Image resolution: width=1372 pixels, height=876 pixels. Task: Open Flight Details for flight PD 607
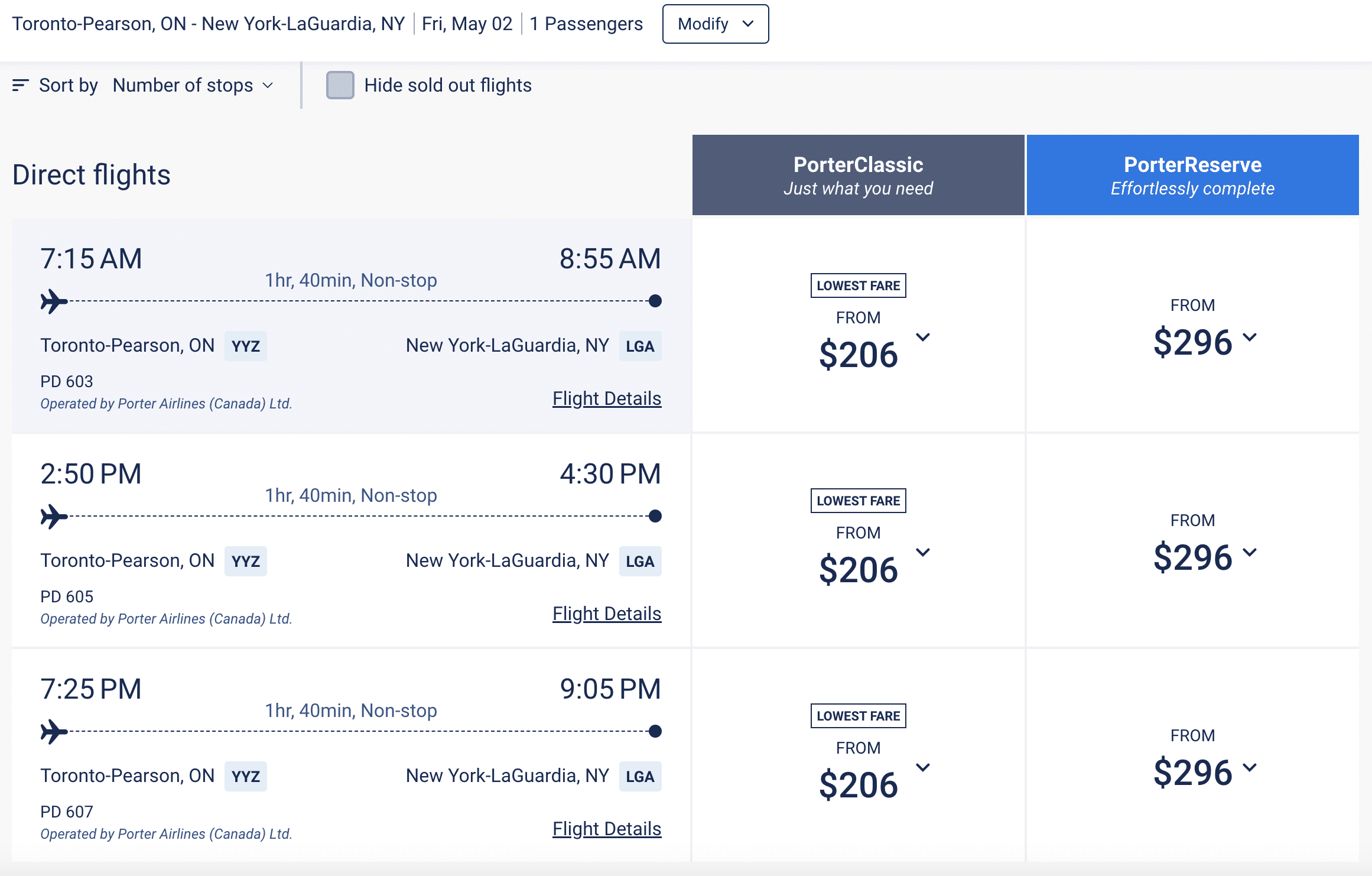607,829
